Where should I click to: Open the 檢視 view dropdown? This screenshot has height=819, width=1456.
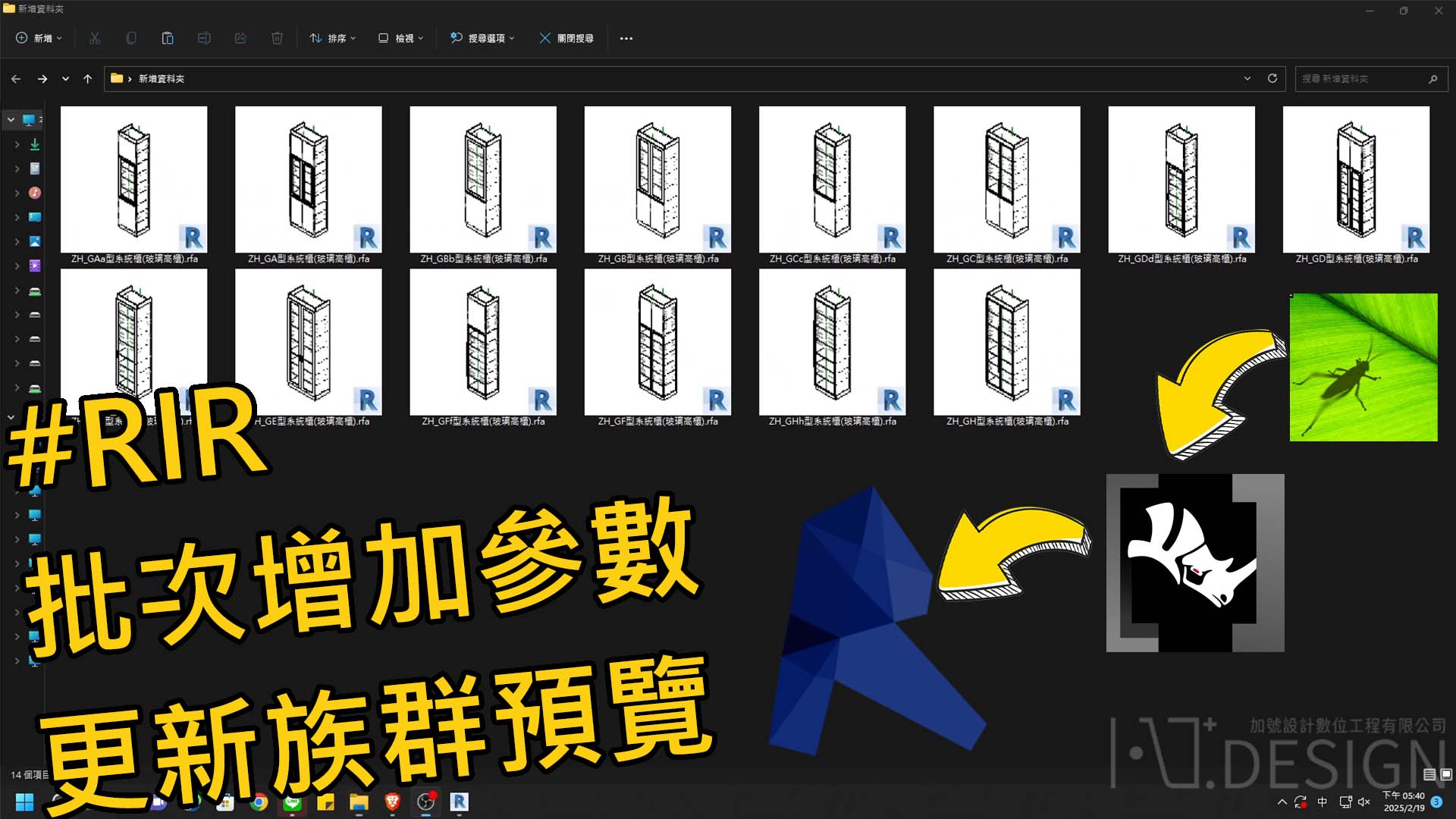pyautogui.click(x=400, y=38)
